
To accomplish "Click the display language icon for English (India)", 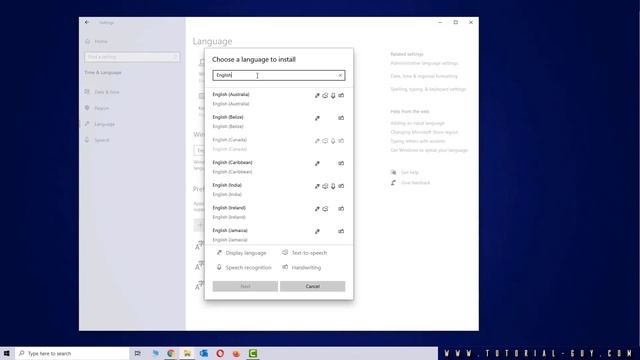I will point(317,186).
